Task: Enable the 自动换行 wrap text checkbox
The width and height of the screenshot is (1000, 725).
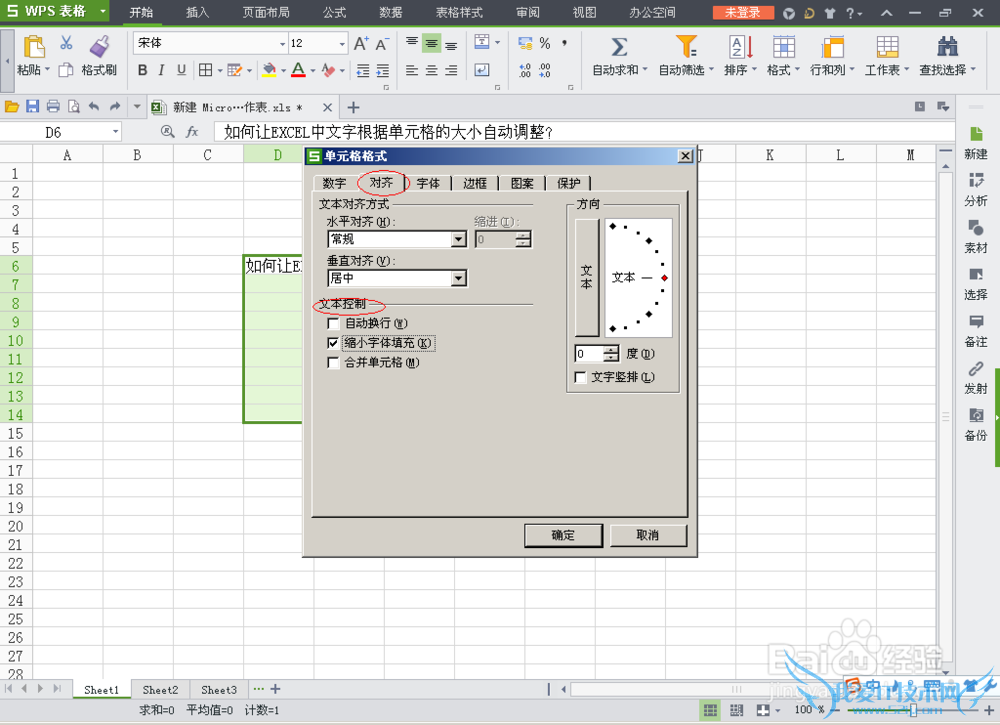Action: coord(334,323)
